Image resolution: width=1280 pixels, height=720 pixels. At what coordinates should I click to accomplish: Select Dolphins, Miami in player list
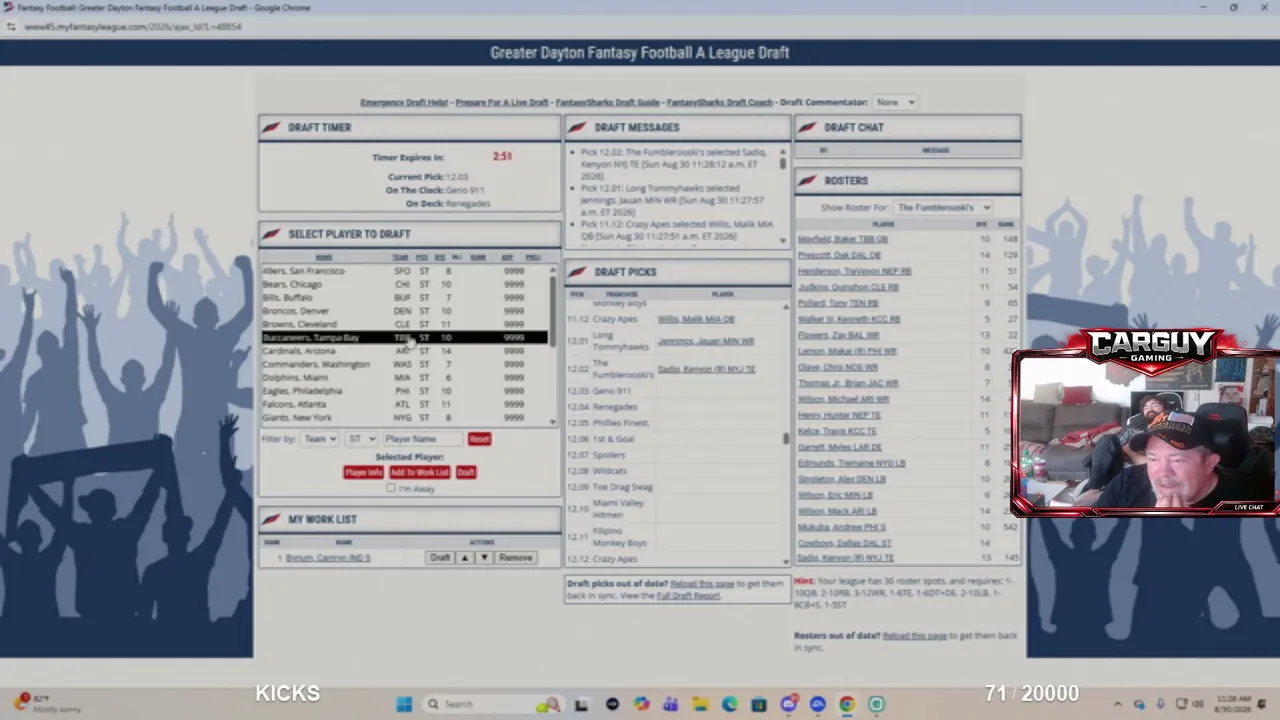[404, 378]
